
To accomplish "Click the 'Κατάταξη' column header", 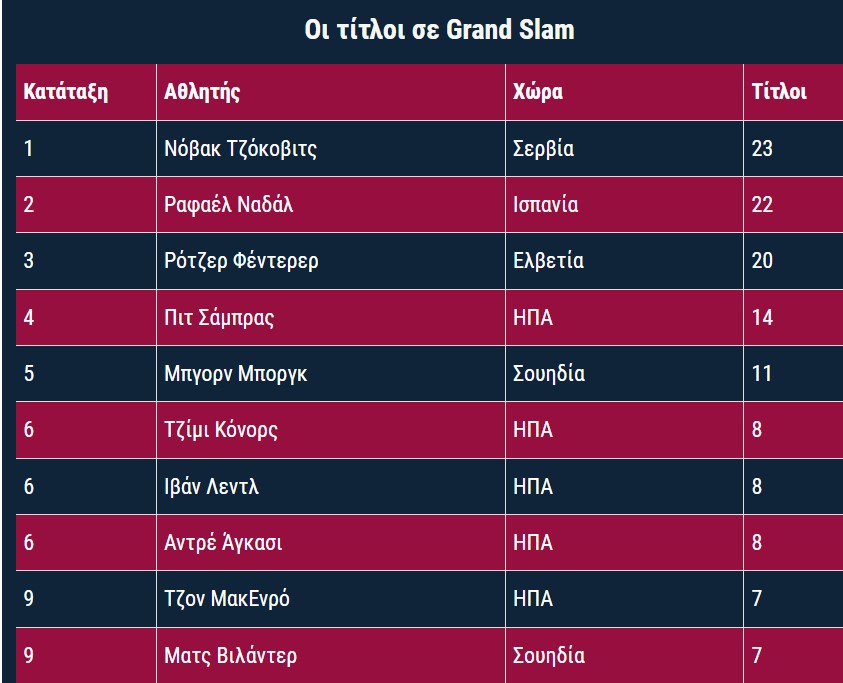I will pyautogui.click(x=66, y=92).
